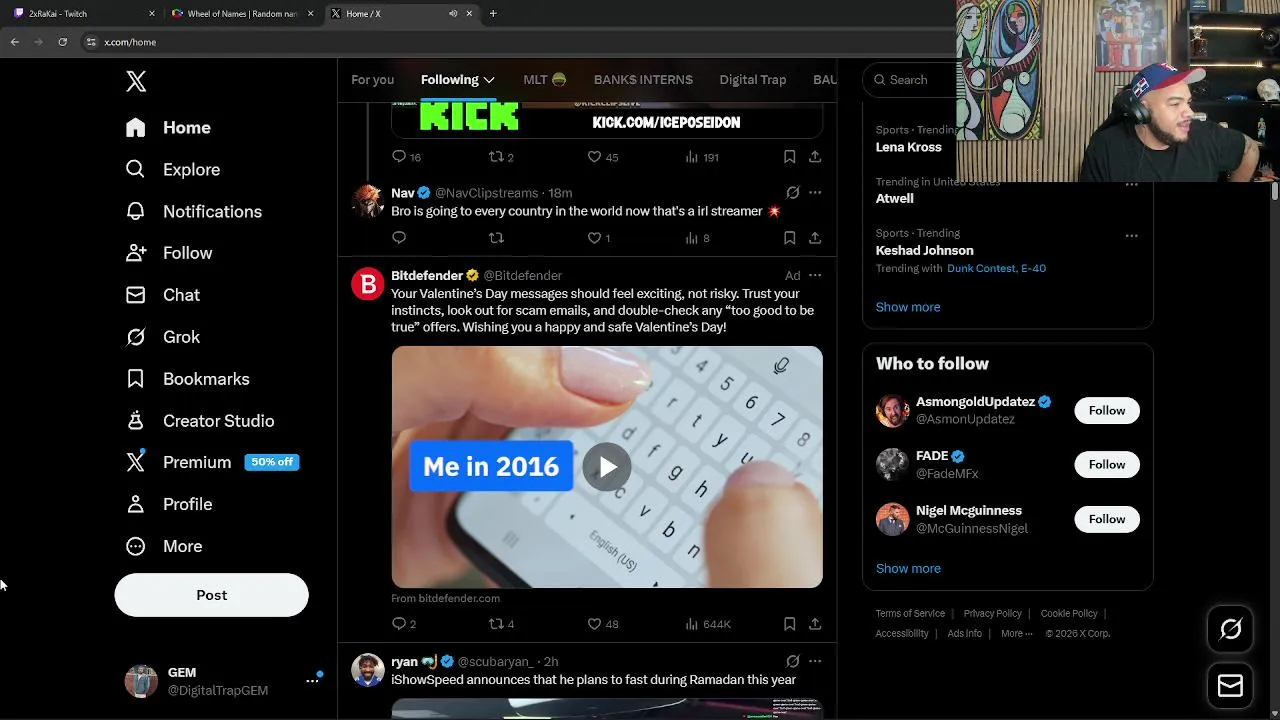1280x720 pixels.
Task: Click the Search field
Action: point(910,80)
